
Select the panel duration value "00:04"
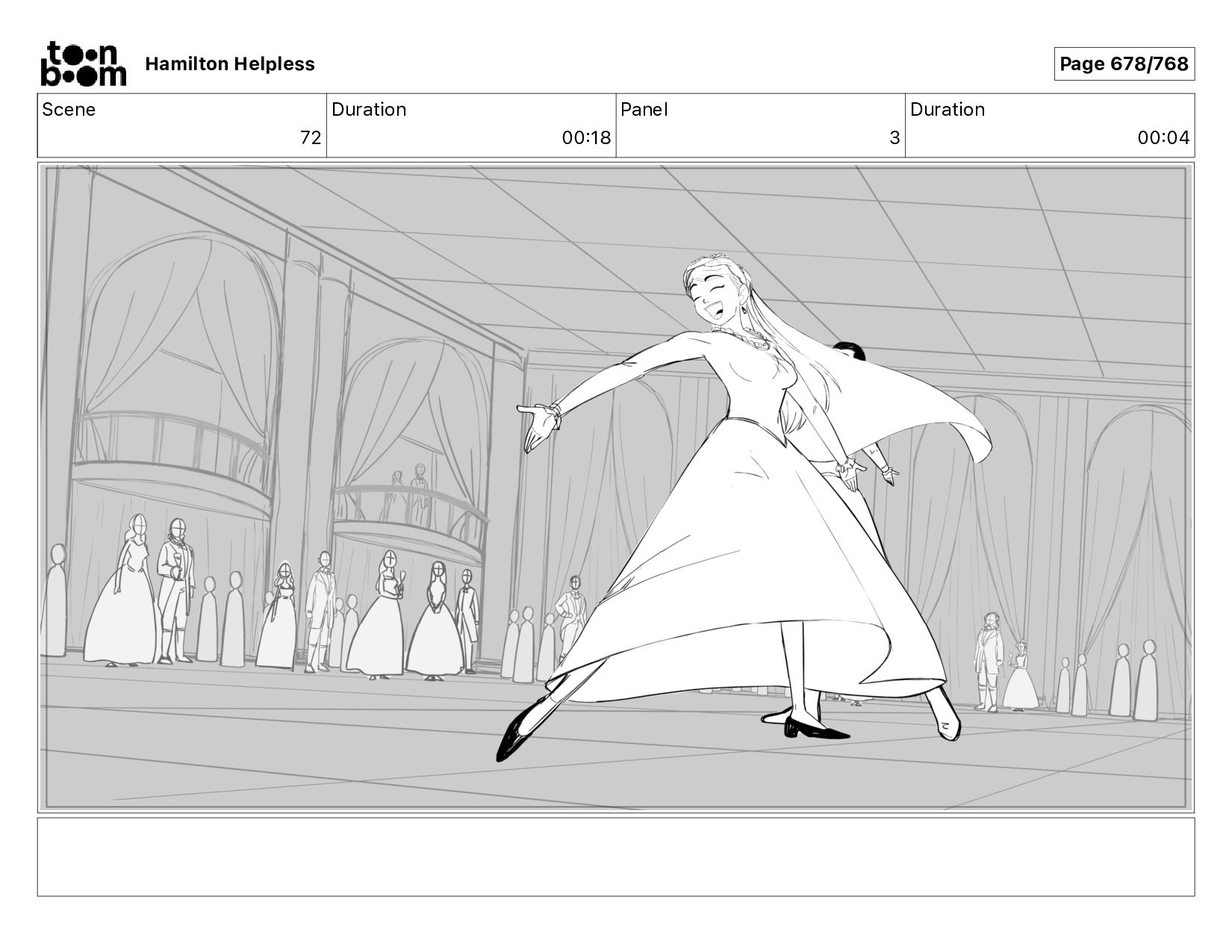click(x=1163, y=138)
